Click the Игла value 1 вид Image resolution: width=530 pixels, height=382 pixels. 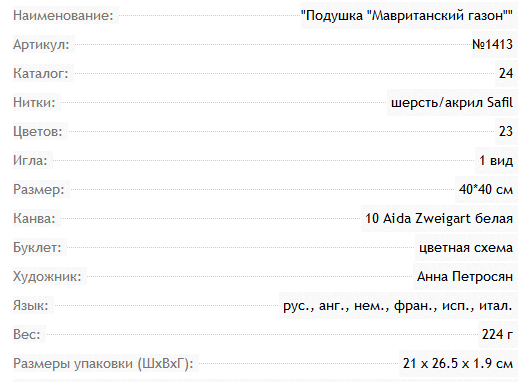pyautogui.click(x=496, y=161)
